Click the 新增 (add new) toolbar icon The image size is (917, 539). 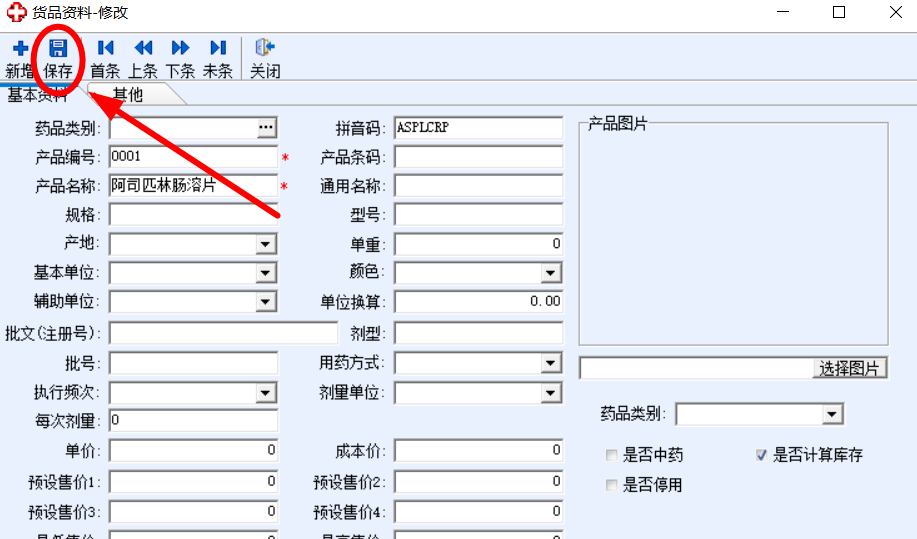tap(20, 48)
